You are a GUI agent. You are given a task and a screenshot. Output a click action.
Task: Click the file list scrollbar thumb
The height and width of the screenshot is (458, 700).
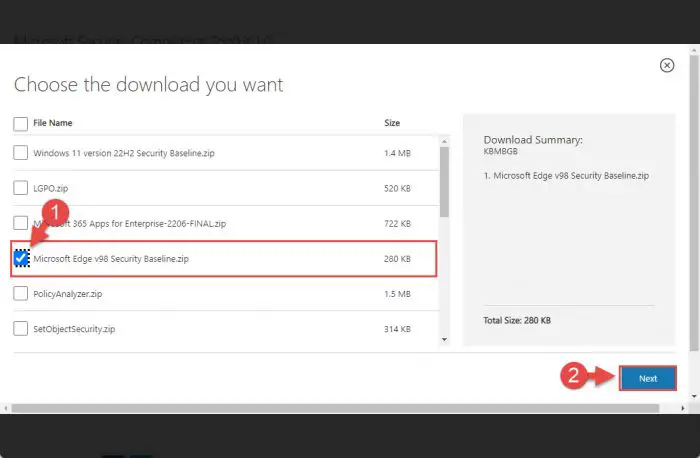444,182
